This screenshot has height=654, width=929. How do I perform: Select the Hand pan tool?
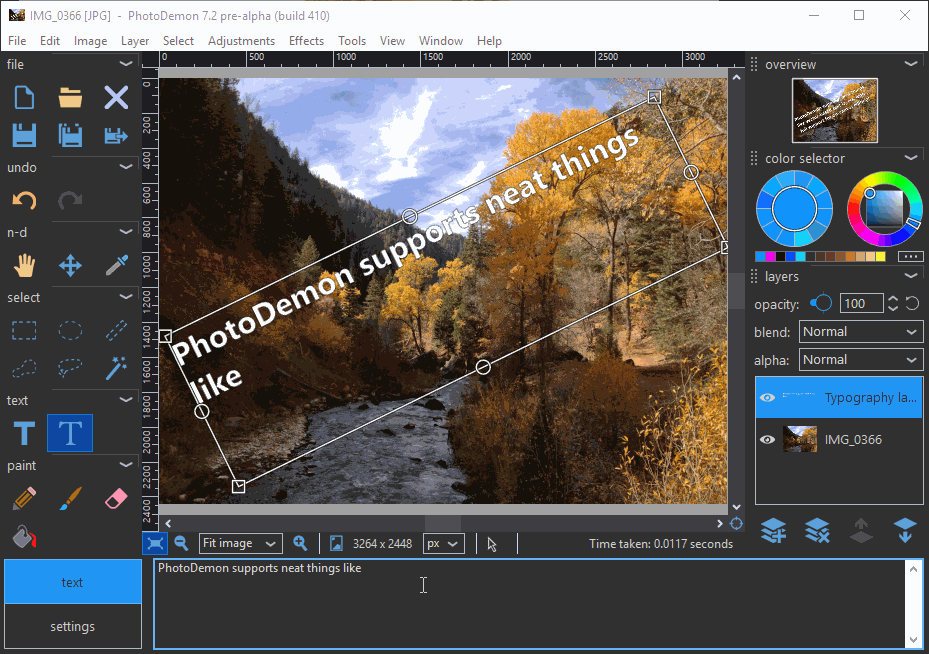[24, 265]
